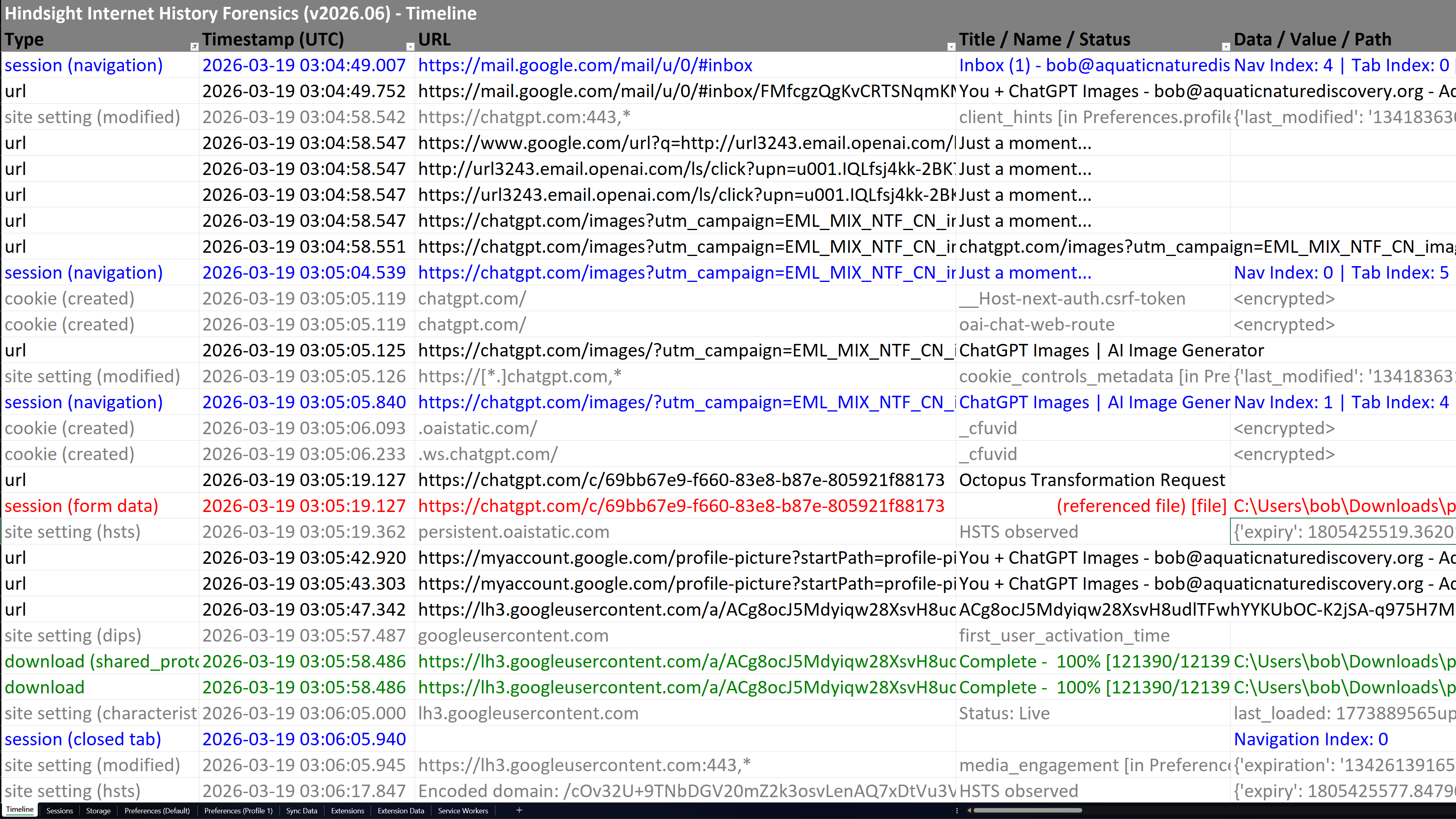Select the 'cookie_controls_metadata [in Pre' cell

[1093, 376]
